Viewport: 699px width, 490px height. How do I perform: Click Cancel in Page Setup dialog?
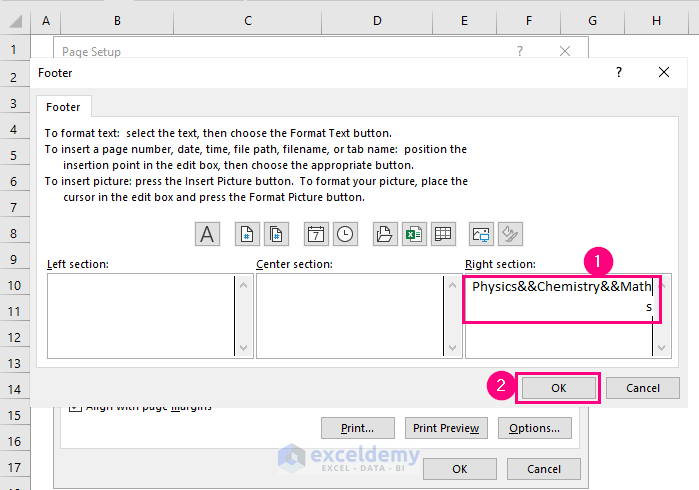click(544, 469)
